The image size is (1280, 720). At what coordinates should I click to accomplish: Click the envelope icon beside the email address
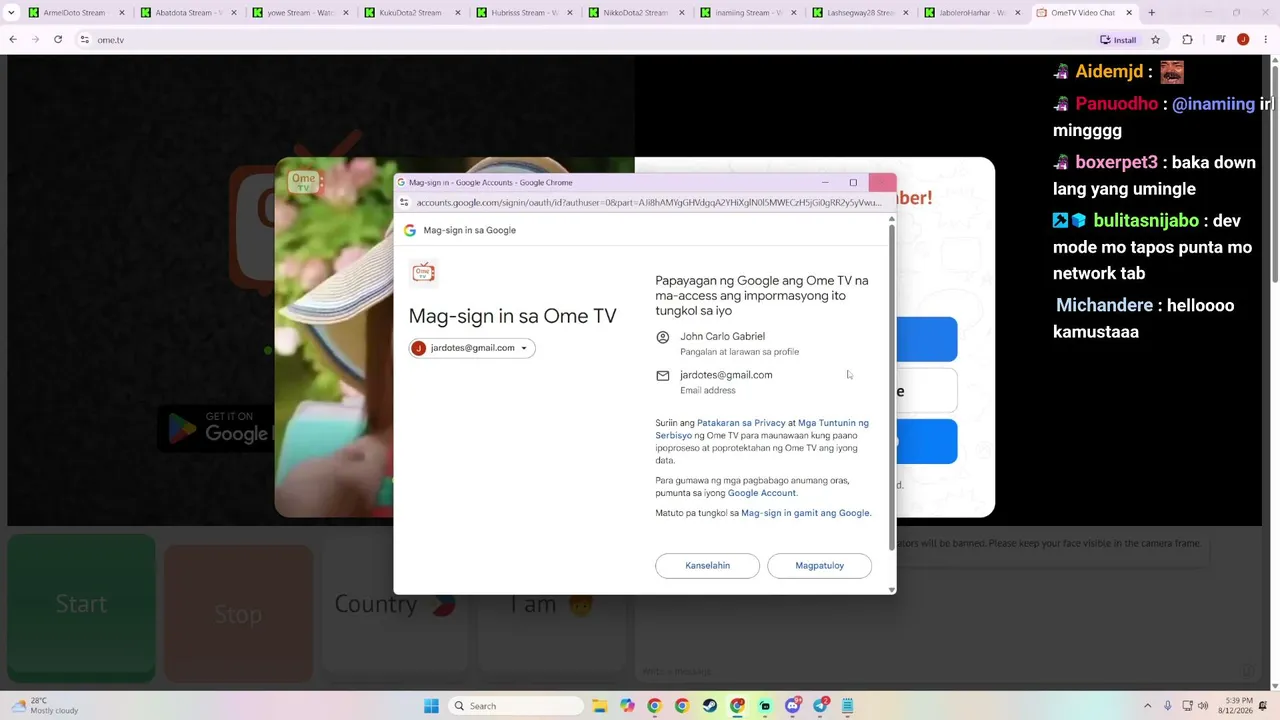pyautogui.click(x=662, y=376)
